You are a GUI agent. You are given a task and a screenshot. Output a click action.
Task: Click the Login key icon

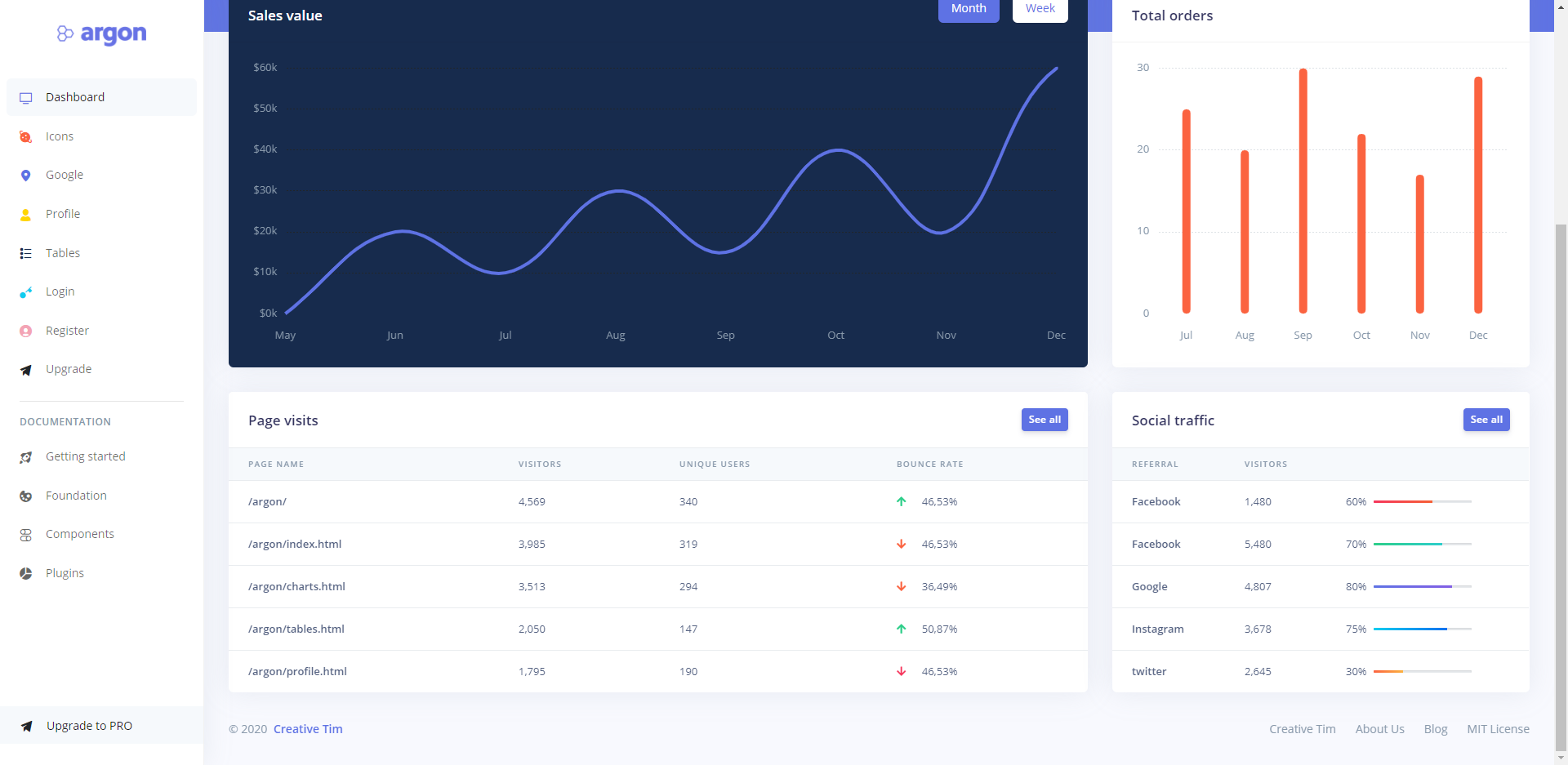(26, 292)
